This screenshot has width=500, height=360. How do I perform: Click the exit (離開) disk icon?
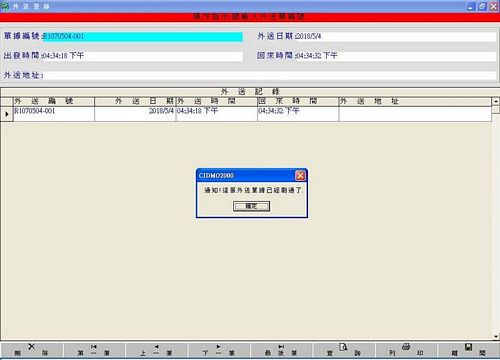(468, 347)
